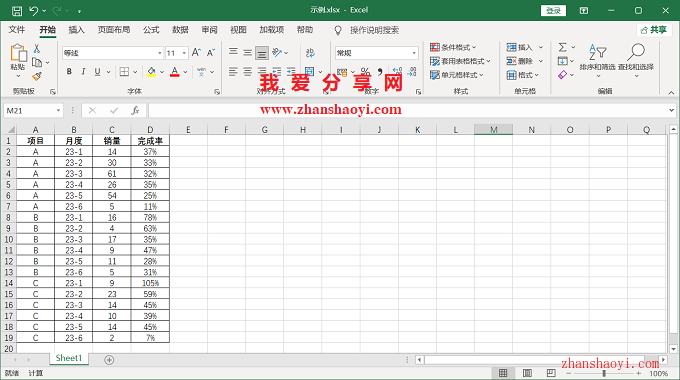Click the Delete (删除) cells button

click(520, 61)
